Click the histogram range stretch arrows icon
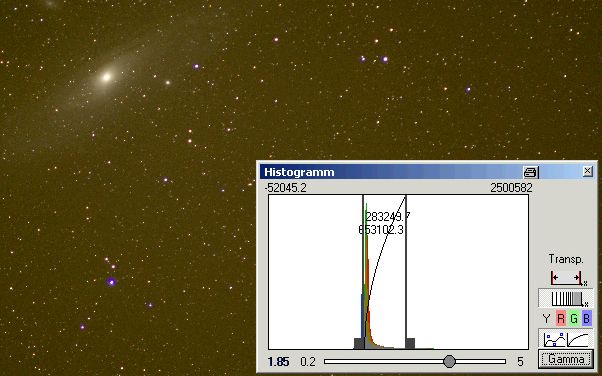Viewport: 602px width, 376px height. tap(566, 277)
